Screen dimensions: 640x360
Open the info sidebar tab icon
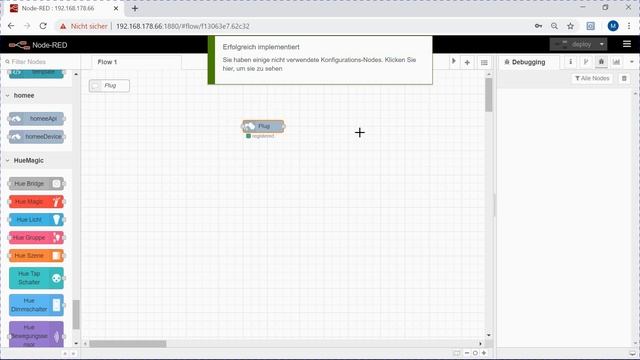tap(571, 62)
